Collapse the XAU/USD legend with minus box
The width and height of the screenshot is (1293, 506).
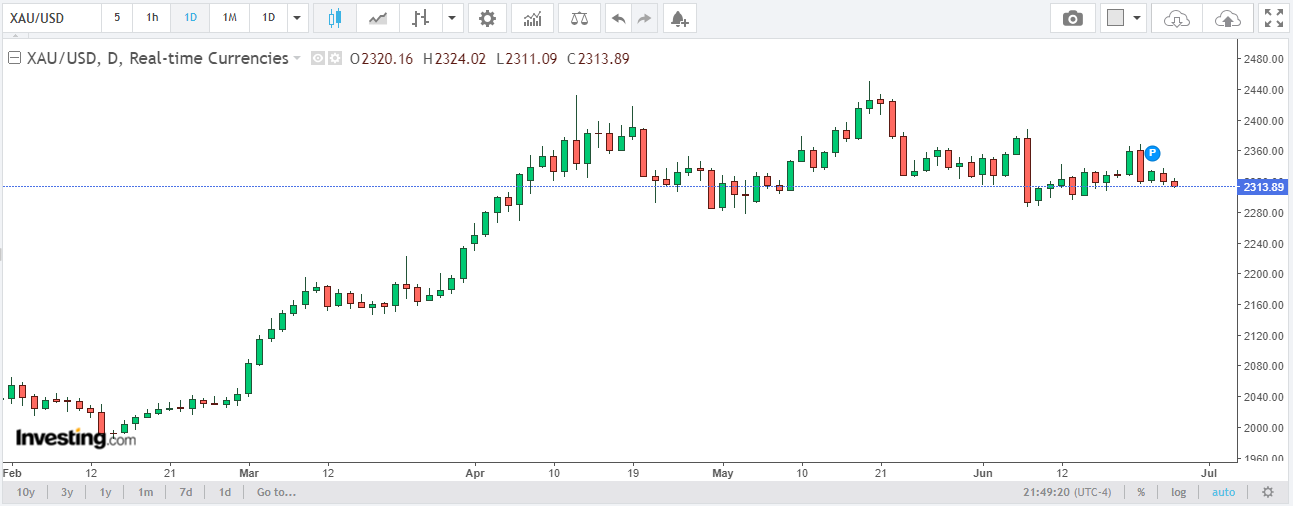[14, 58]
